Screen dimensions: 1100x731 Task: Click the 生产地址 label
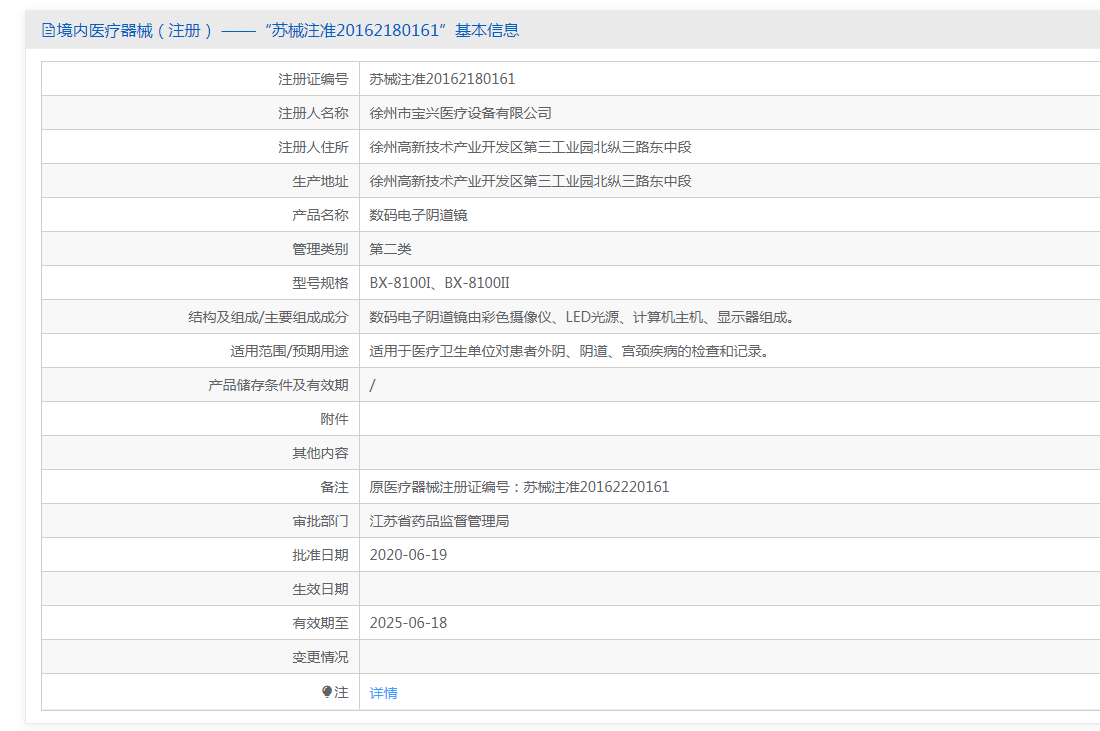[x=320, y=181]
